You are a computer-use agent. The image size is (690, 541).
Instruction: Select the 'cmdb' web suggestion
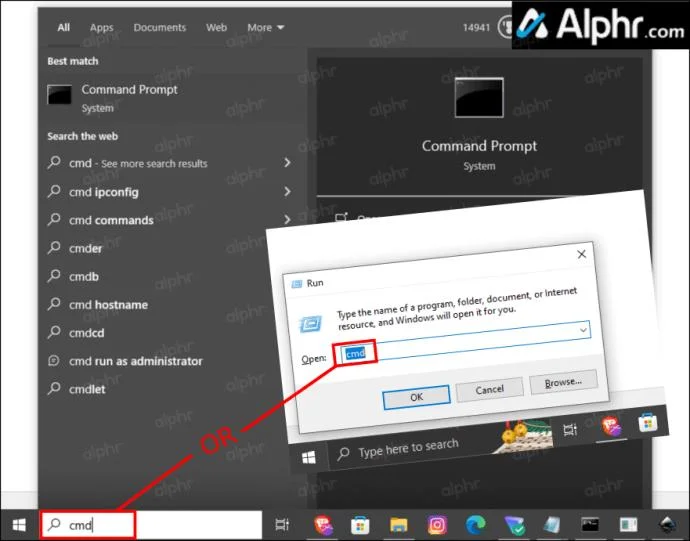point(154,276)
